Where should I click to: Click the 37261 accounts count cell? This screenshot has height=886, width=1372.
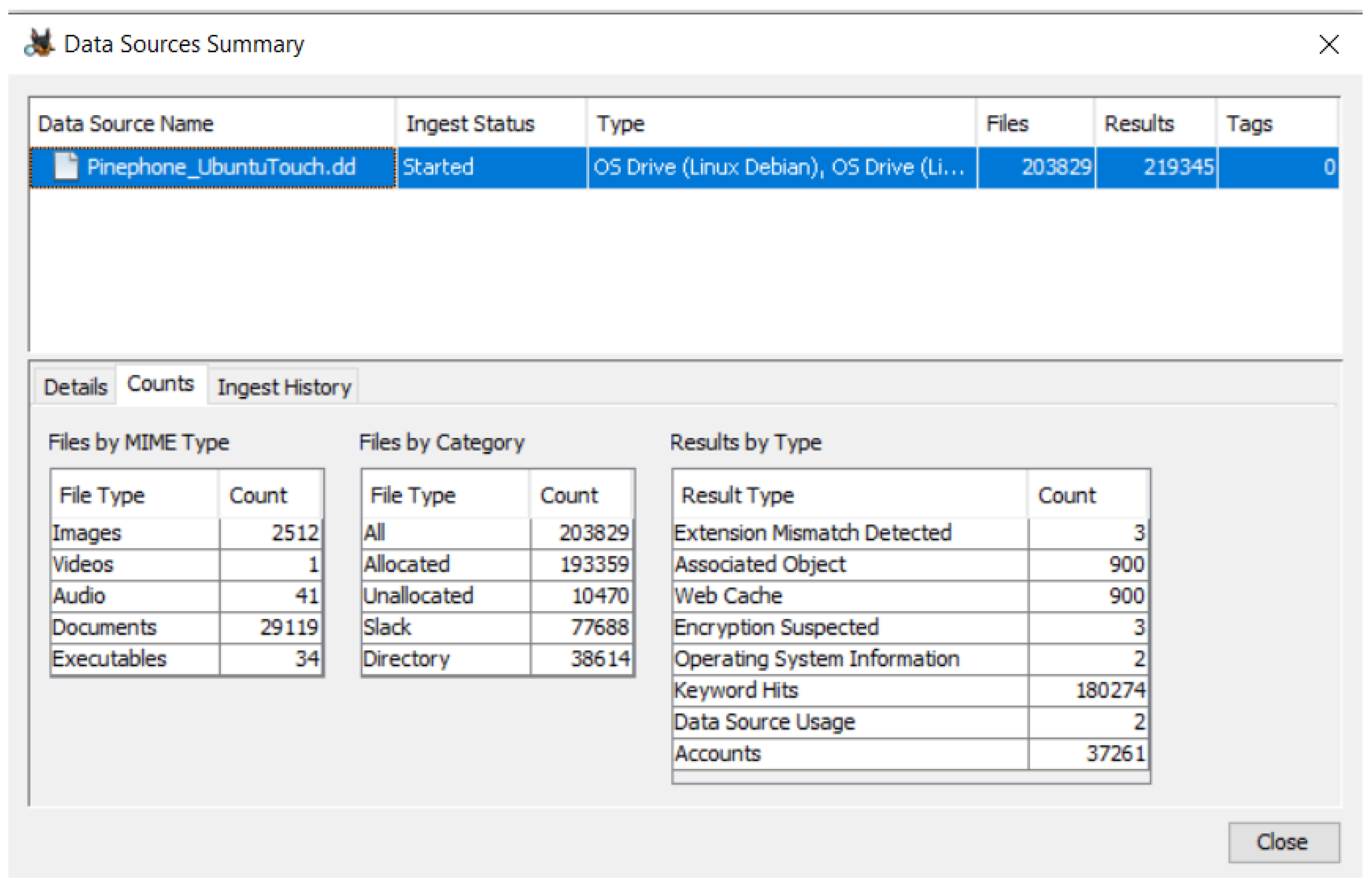tap(1089, 754)
